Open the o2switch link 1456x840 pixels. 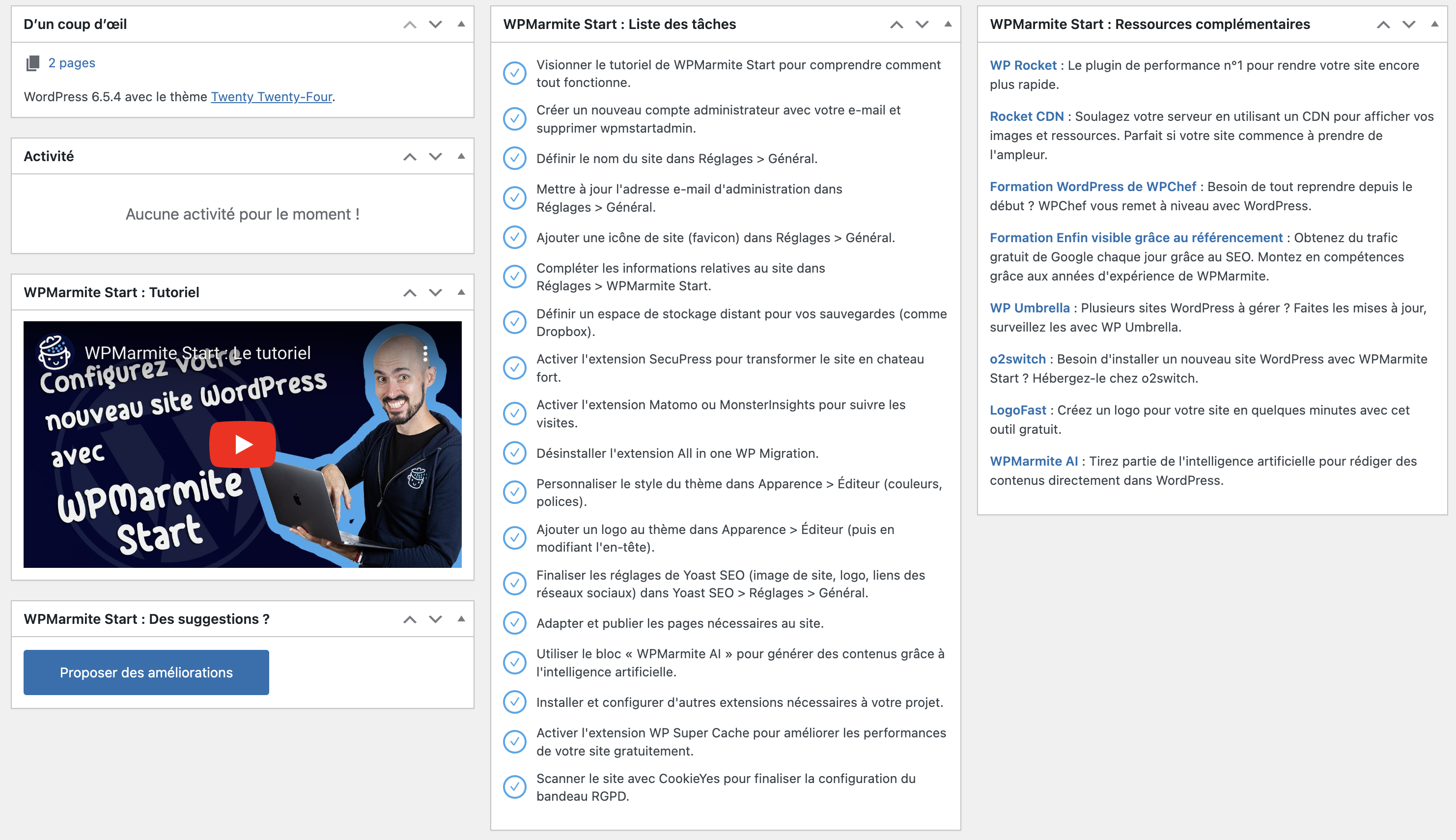[1018, 359]
